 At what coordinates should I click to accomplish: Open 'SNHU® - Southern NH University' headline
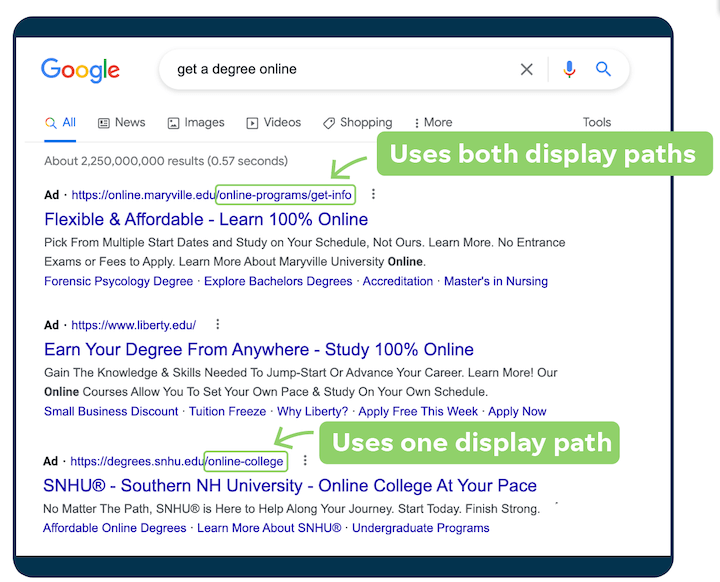point(290,486)
